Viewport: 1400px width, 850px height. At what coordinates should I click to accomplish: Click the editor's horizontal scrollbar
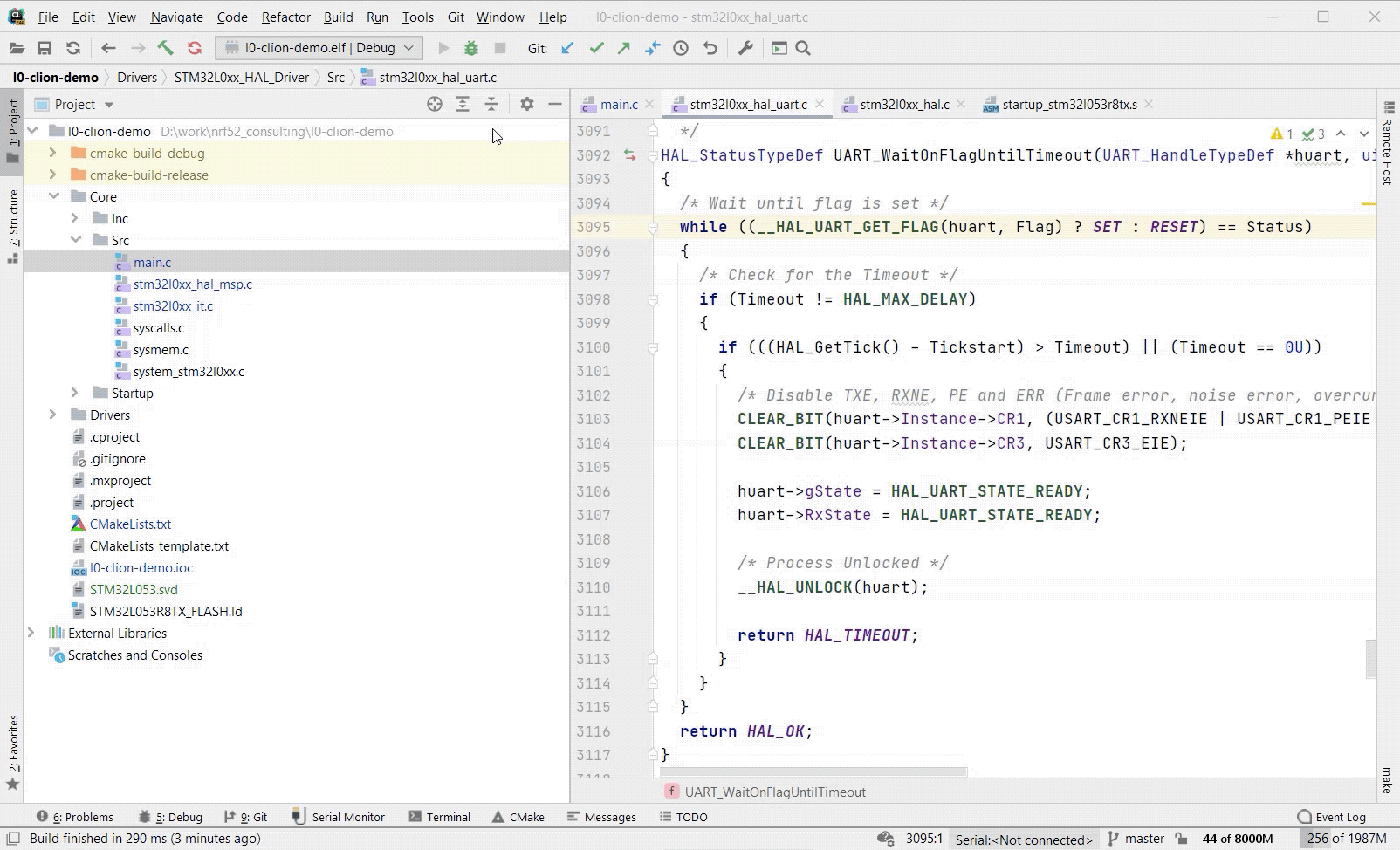(x=812, y=773)
